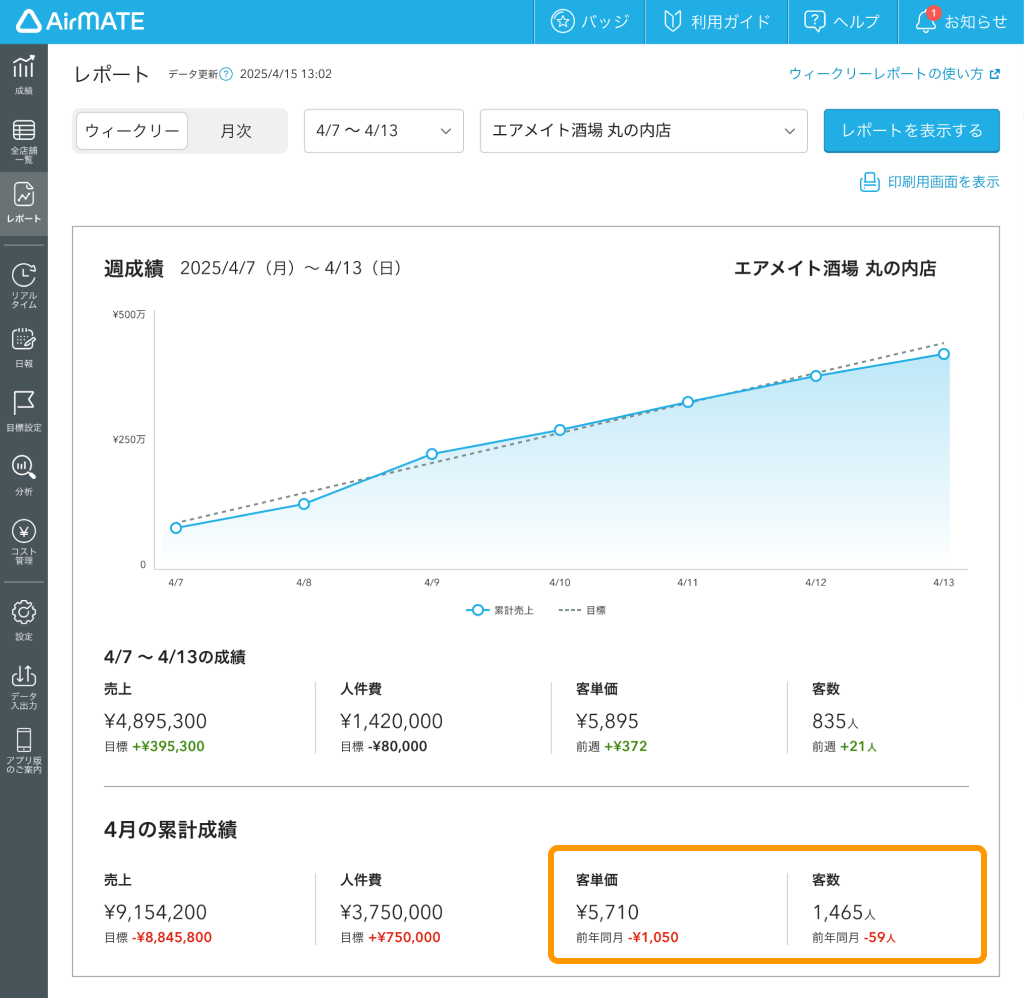1024x998 pixels.
Task: Click the weekly 客数 value 835人
Action: 835,721
